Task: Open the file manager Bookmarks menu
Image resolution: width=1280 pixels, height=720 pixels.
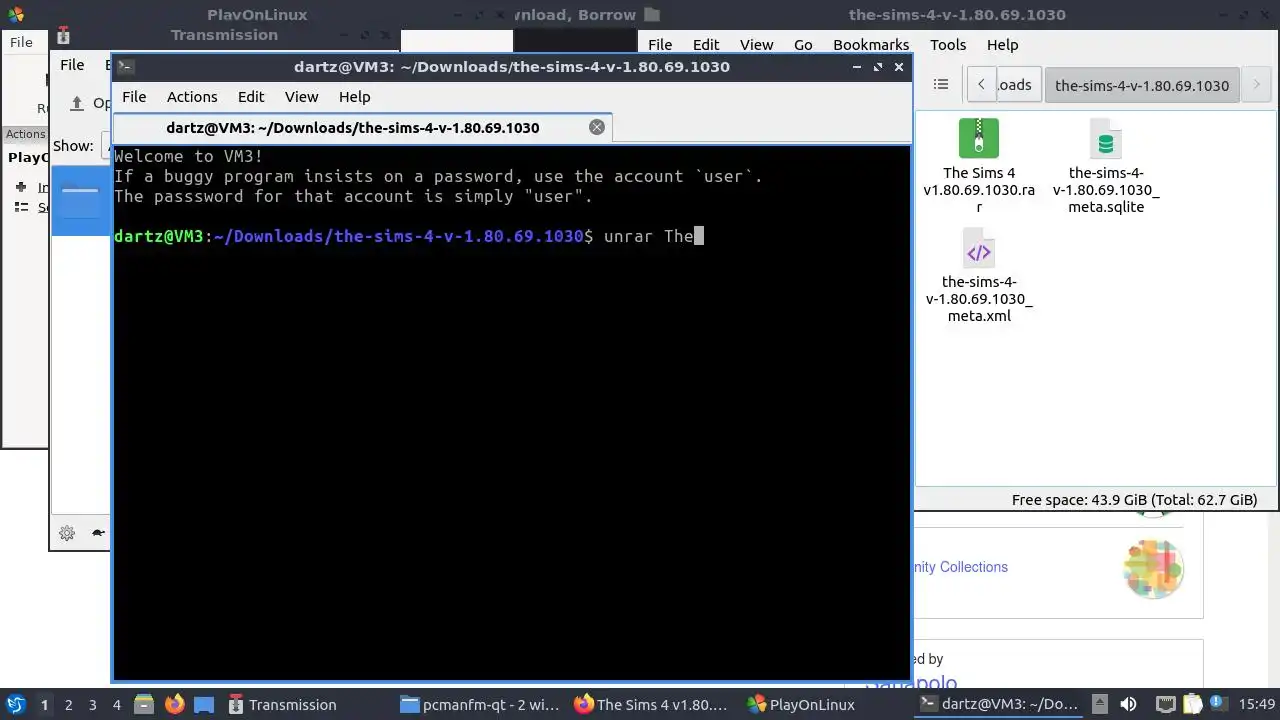Action: coord(871,45)
